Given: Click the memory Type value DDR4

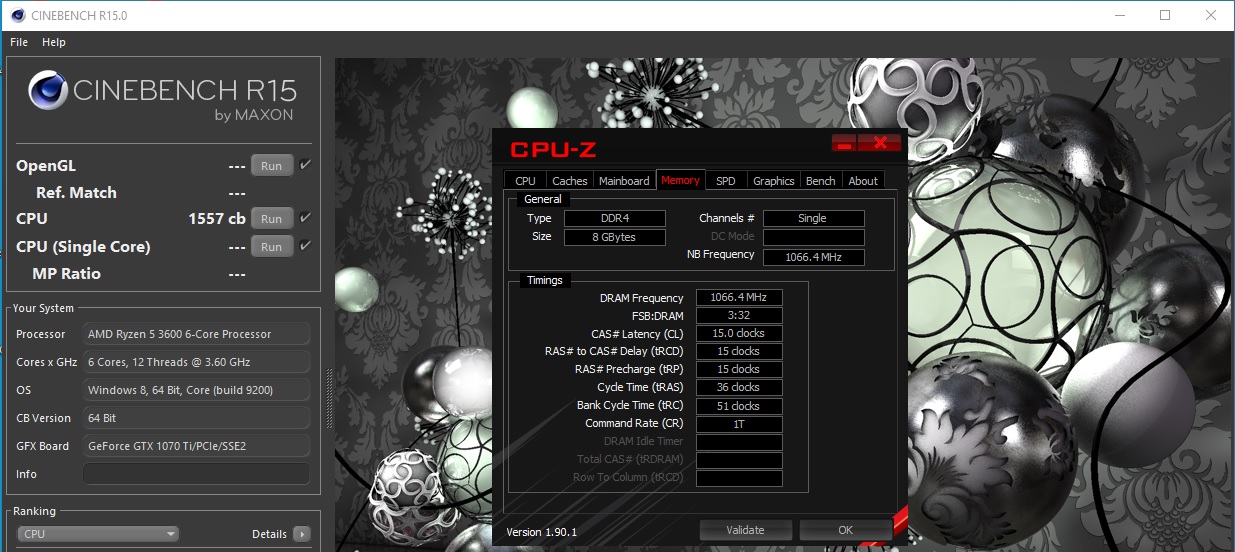Looking at the screenshot, I should pos(614,218).
